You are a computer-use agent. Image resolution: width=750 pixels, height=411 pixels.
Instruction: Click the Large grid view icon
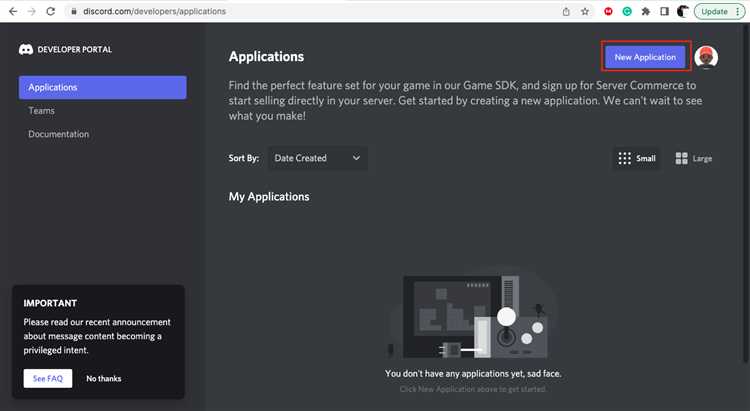tap(681, 158)
